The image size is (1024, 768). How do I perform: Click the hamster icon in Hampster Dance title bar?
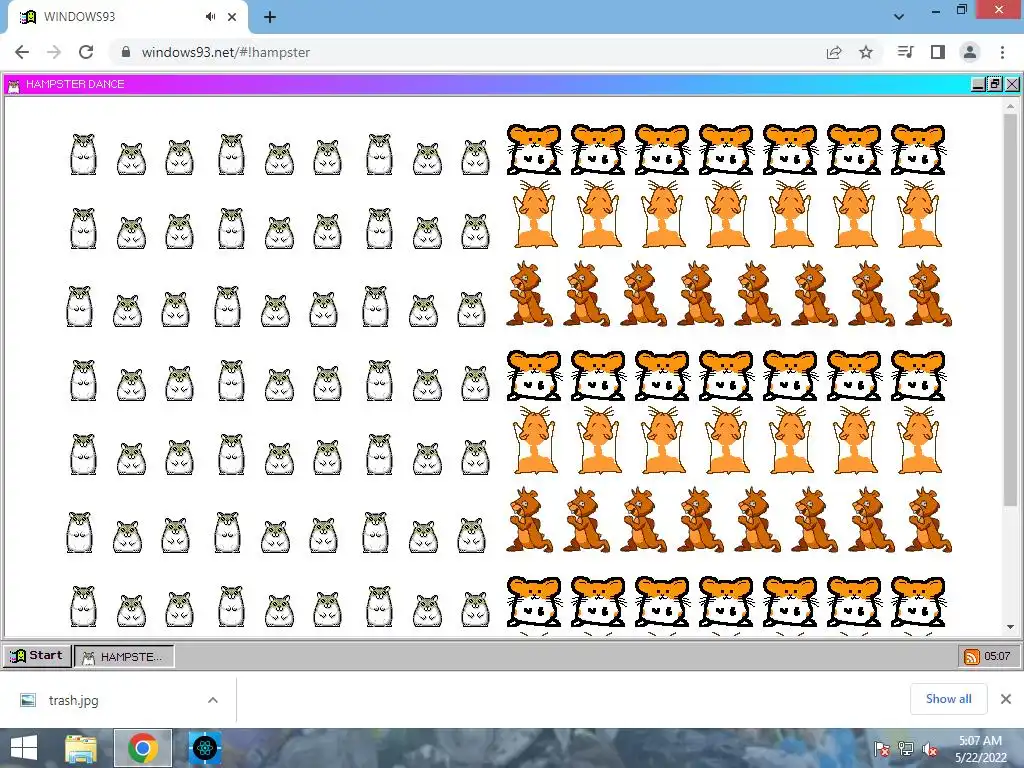pyautogui.click(x=14, y=85)
